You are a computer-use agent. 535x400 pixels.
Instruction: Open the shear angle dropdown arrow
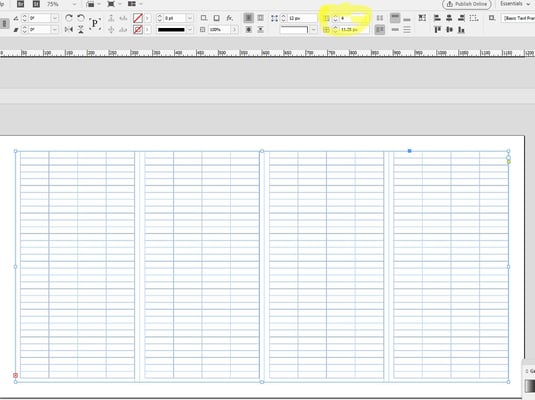tap(55, 30)
